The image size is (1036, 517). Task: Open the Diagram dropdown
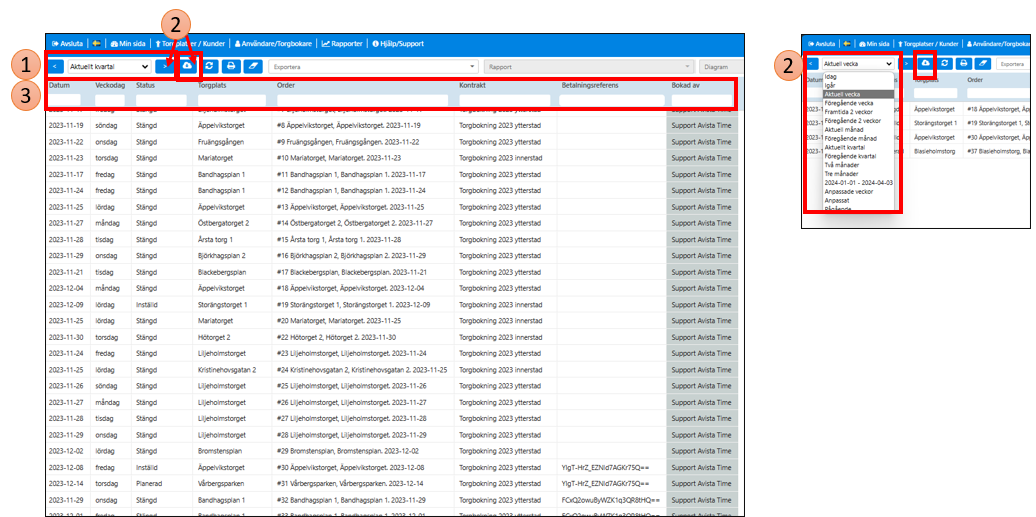(x=721, y=66)
